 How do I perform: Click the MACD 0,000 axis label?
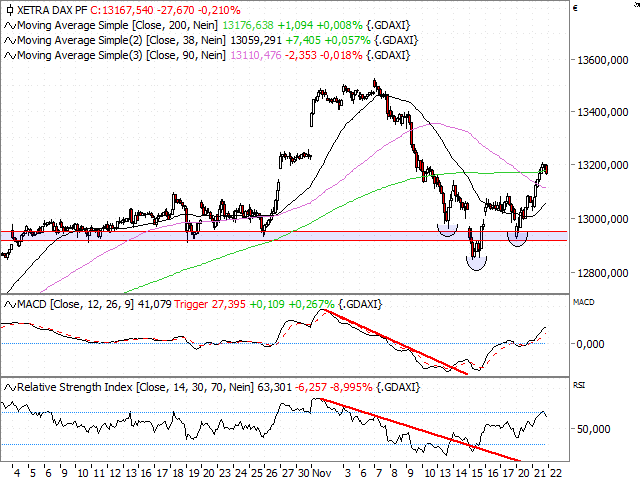(x=590, y=344)
